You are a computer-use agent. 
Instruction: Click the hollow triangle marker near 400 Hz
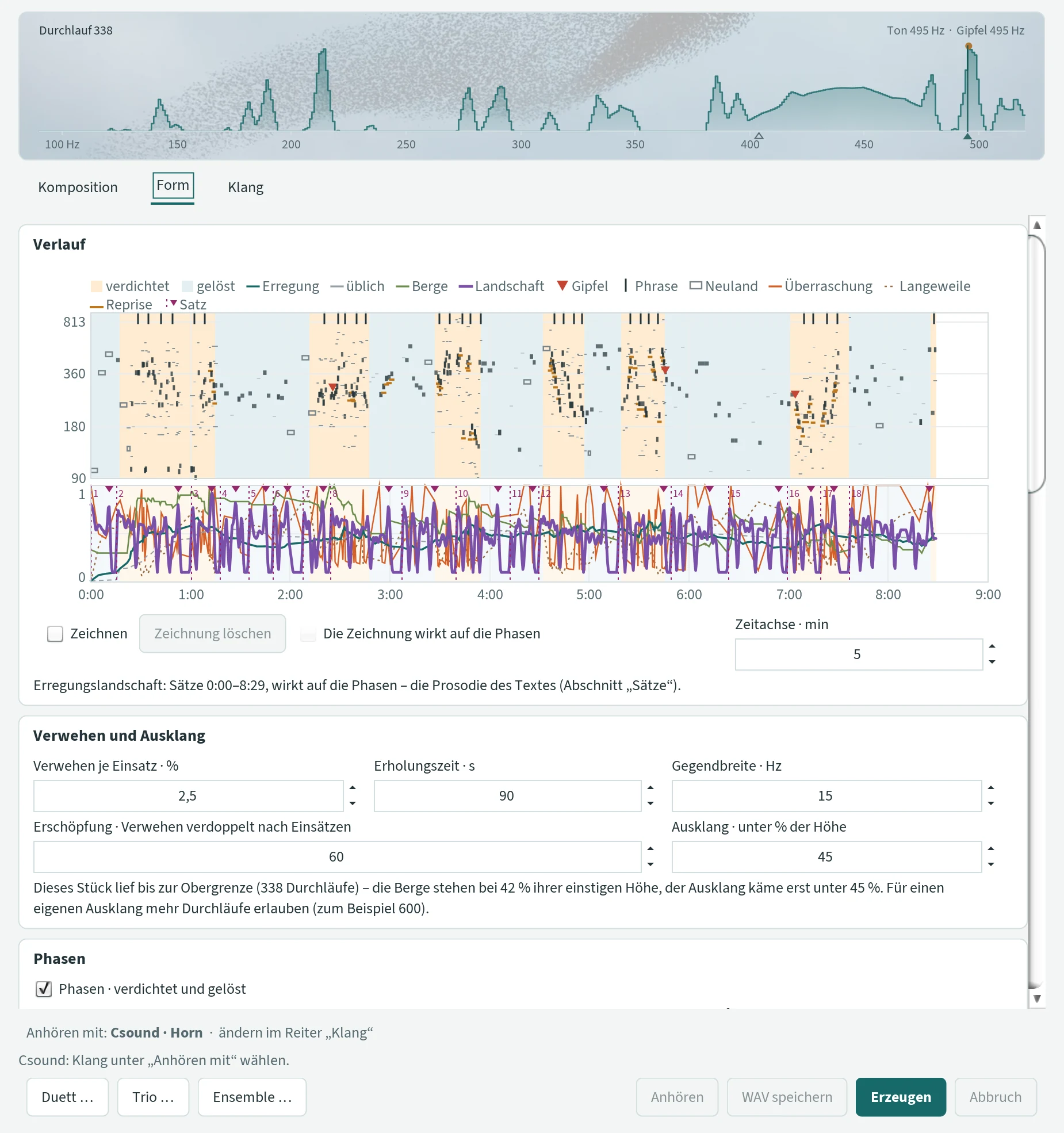point(759,136)
